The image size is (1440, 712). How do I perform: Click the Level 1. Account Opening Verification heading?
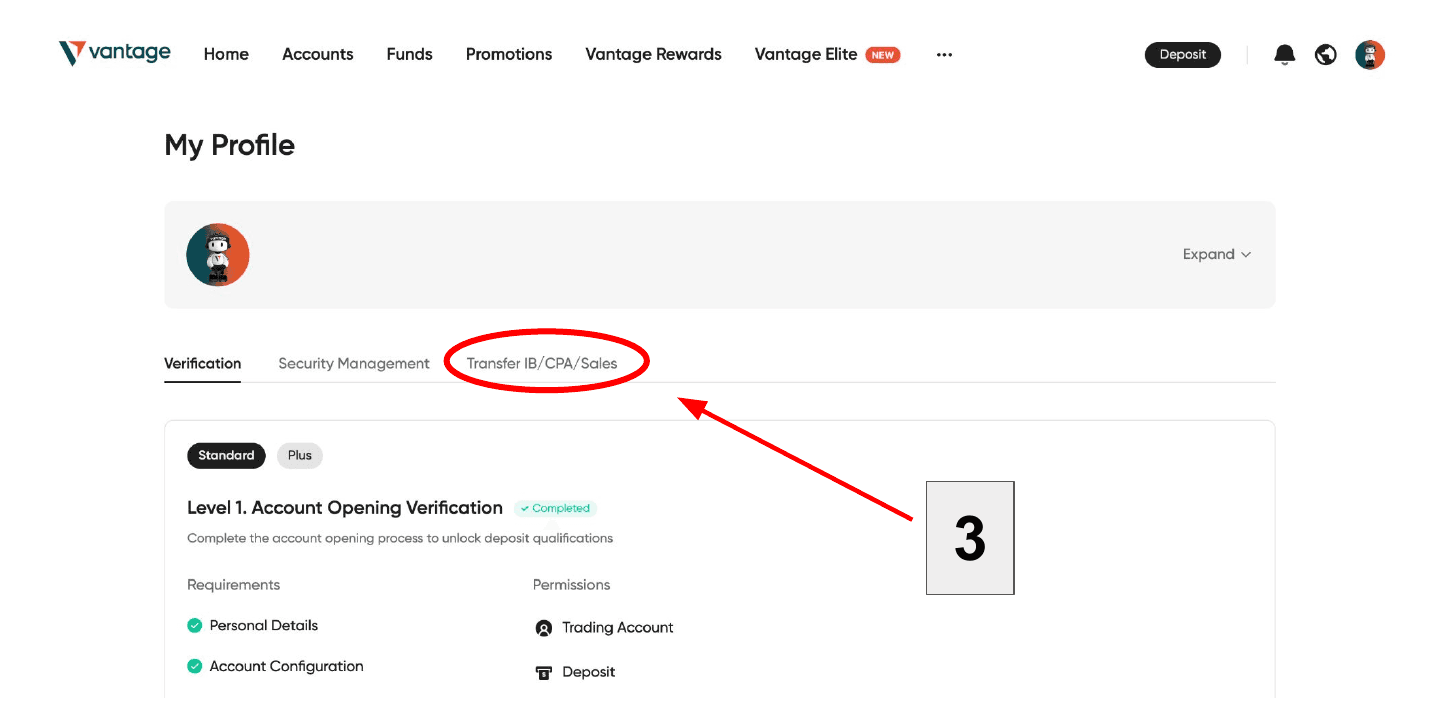pos(345,508)
